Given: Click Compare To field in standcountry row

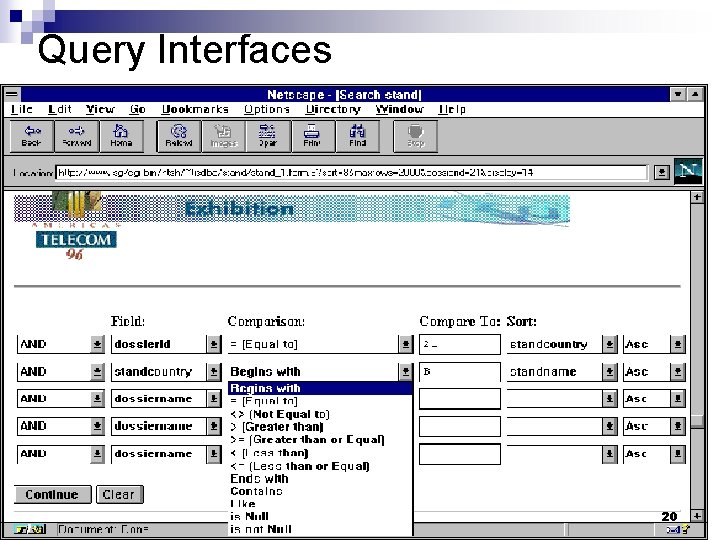Looking at the screenshot, I should [x=460, y=372].
